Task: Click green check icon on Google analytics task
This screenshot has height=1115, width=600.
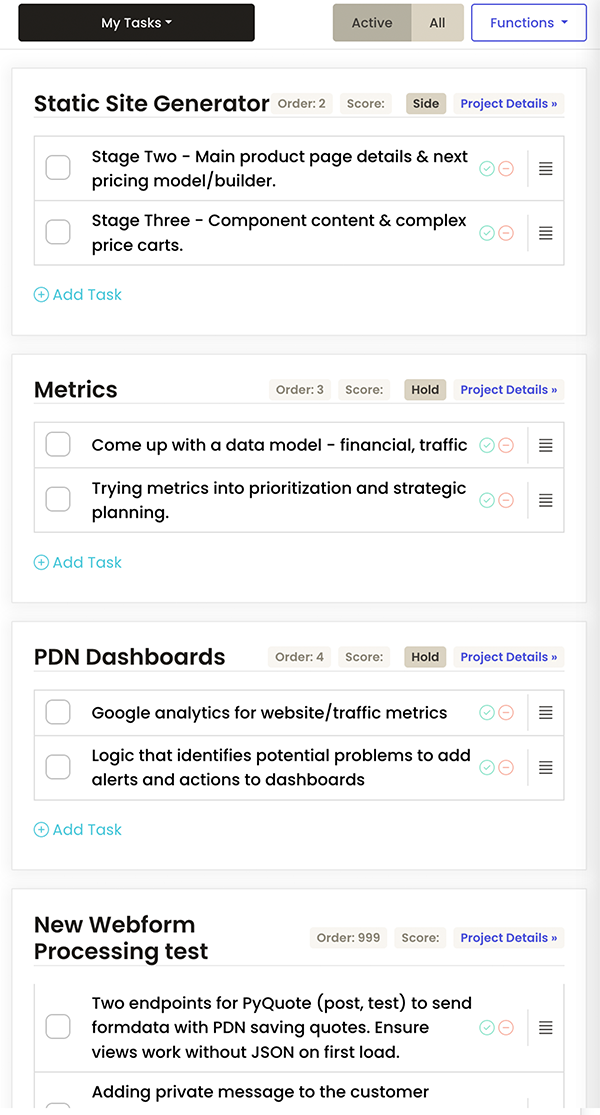Action: pos(487,713)
